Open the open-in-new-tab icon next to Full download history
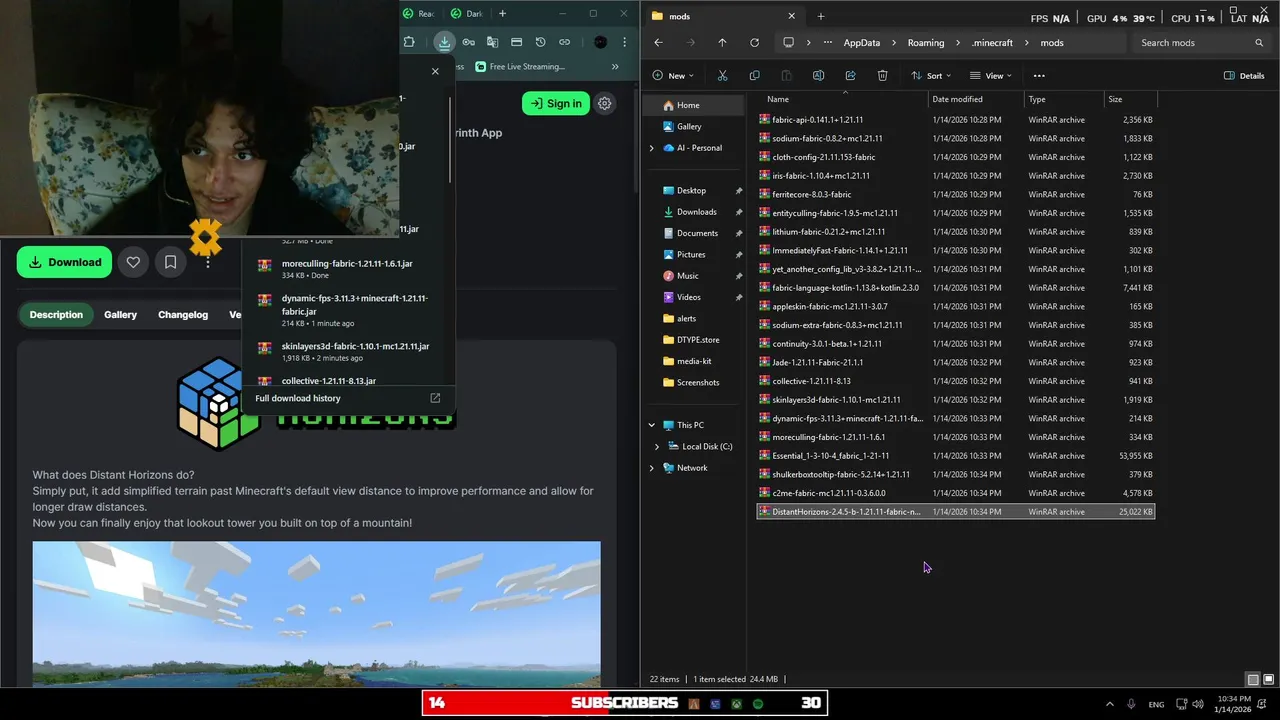Image resolution: width=1280 pixels, height=720 pixels. pos(435,398)
